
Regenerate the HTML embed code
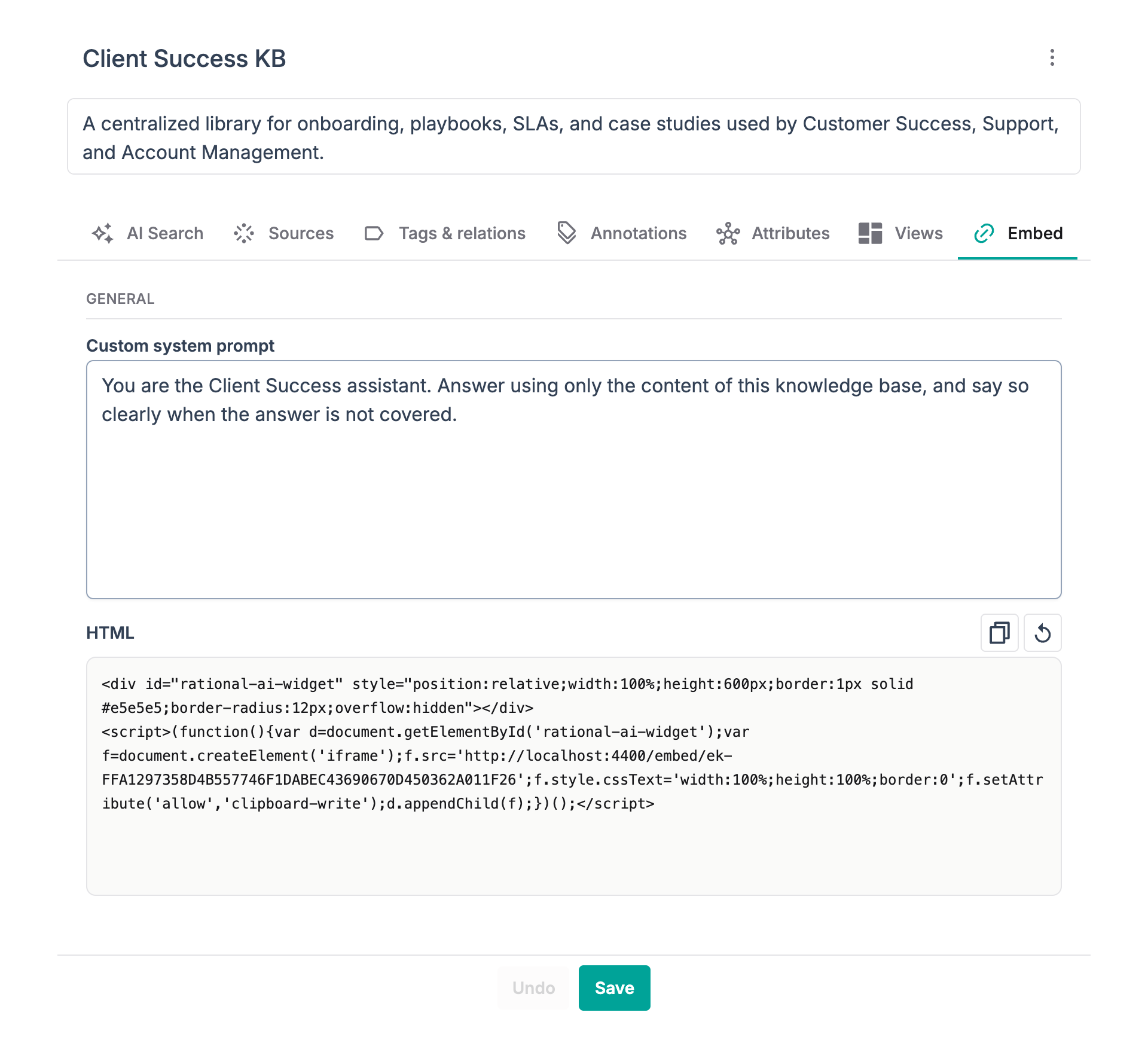click(1043, 633)
